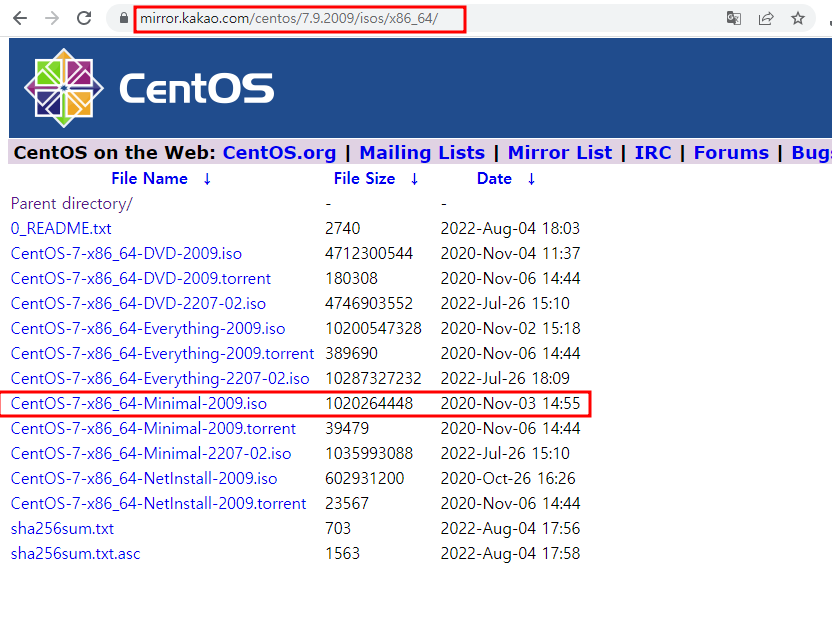Screen dimensions: 832x624
Task: Go back with the browser back arrow
Action: tap(20, 19)
